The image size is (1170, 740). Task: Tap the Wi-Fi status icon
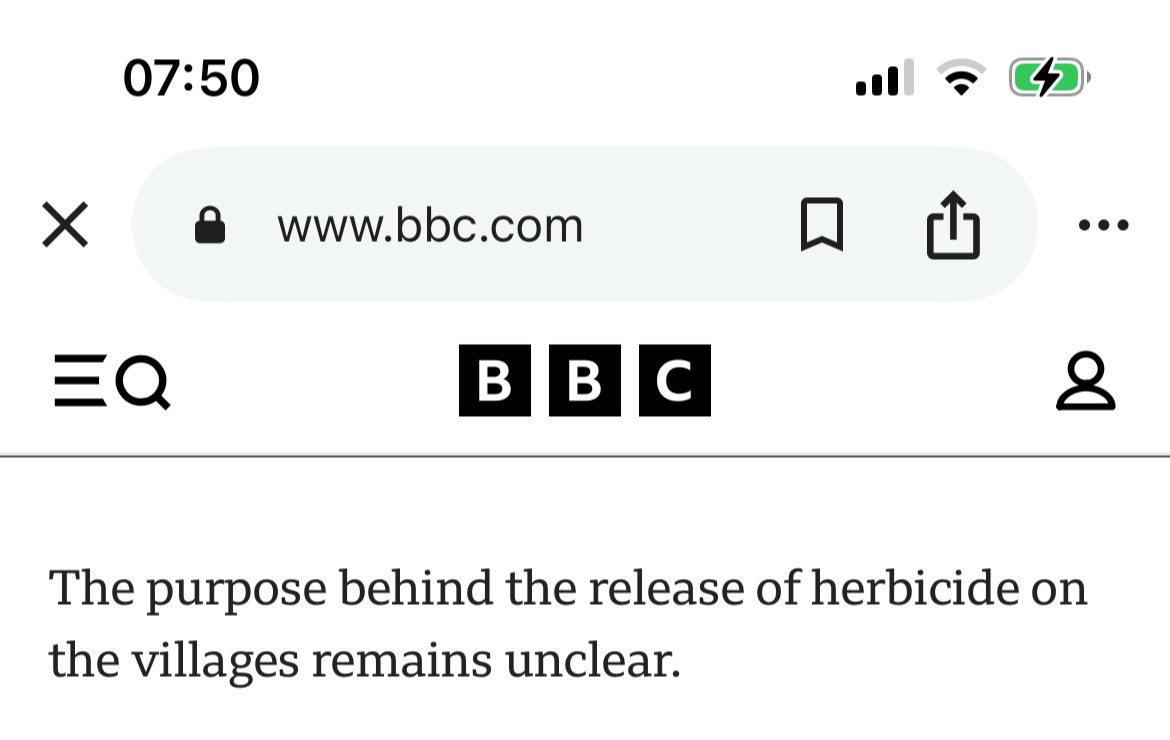point(960,78)
